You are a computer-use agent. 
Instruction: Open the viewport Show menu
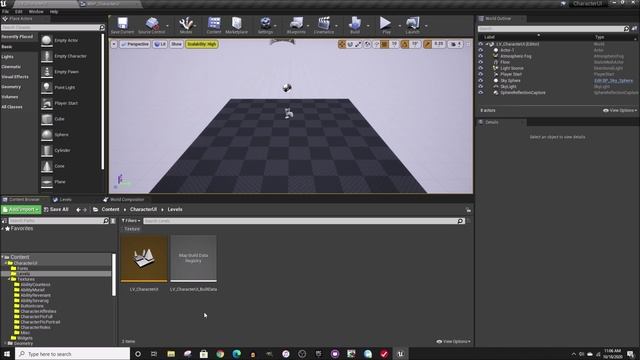[176, 44]
